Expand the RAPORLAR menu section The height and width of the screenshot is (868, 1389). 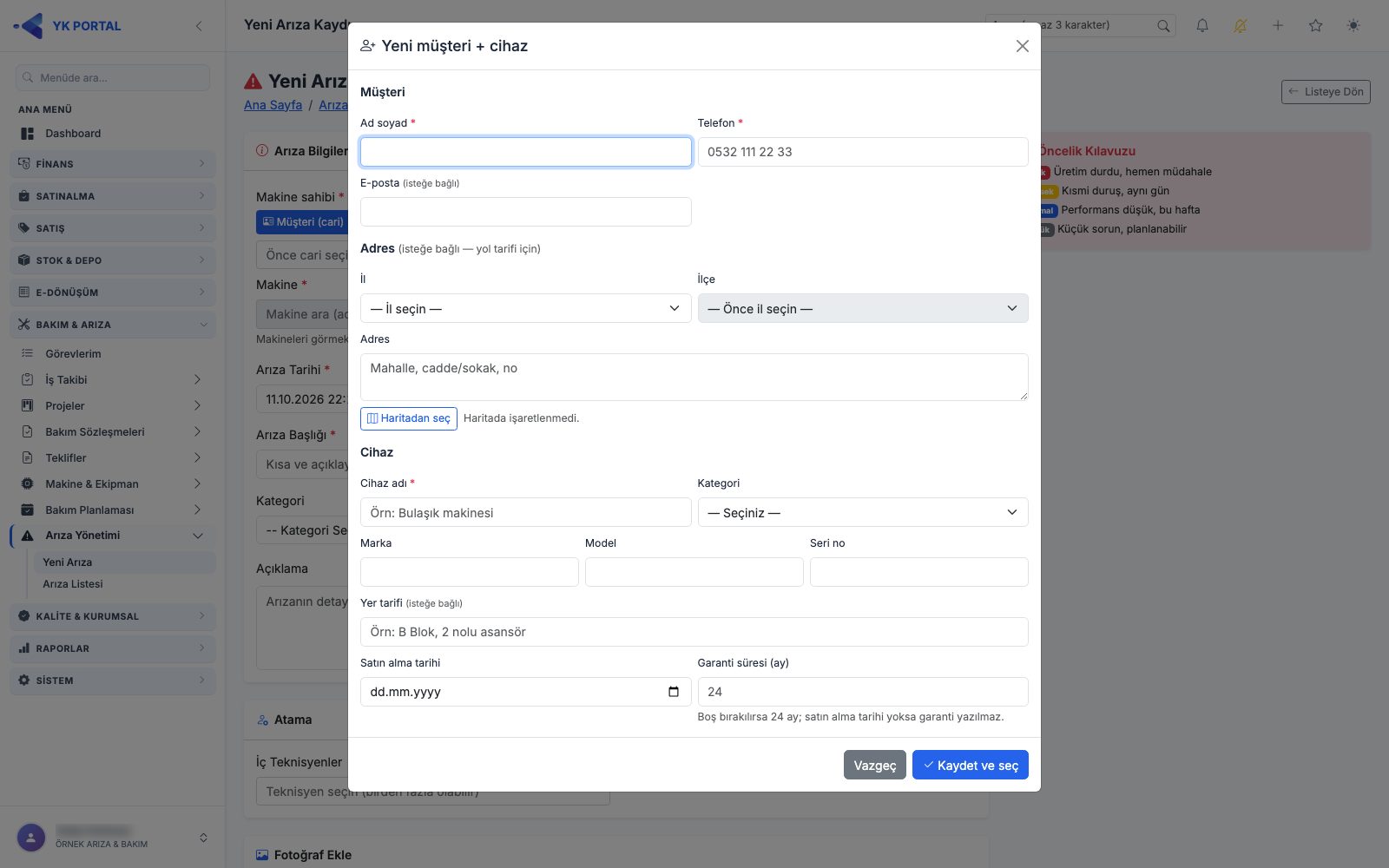(x=113, y=648)
